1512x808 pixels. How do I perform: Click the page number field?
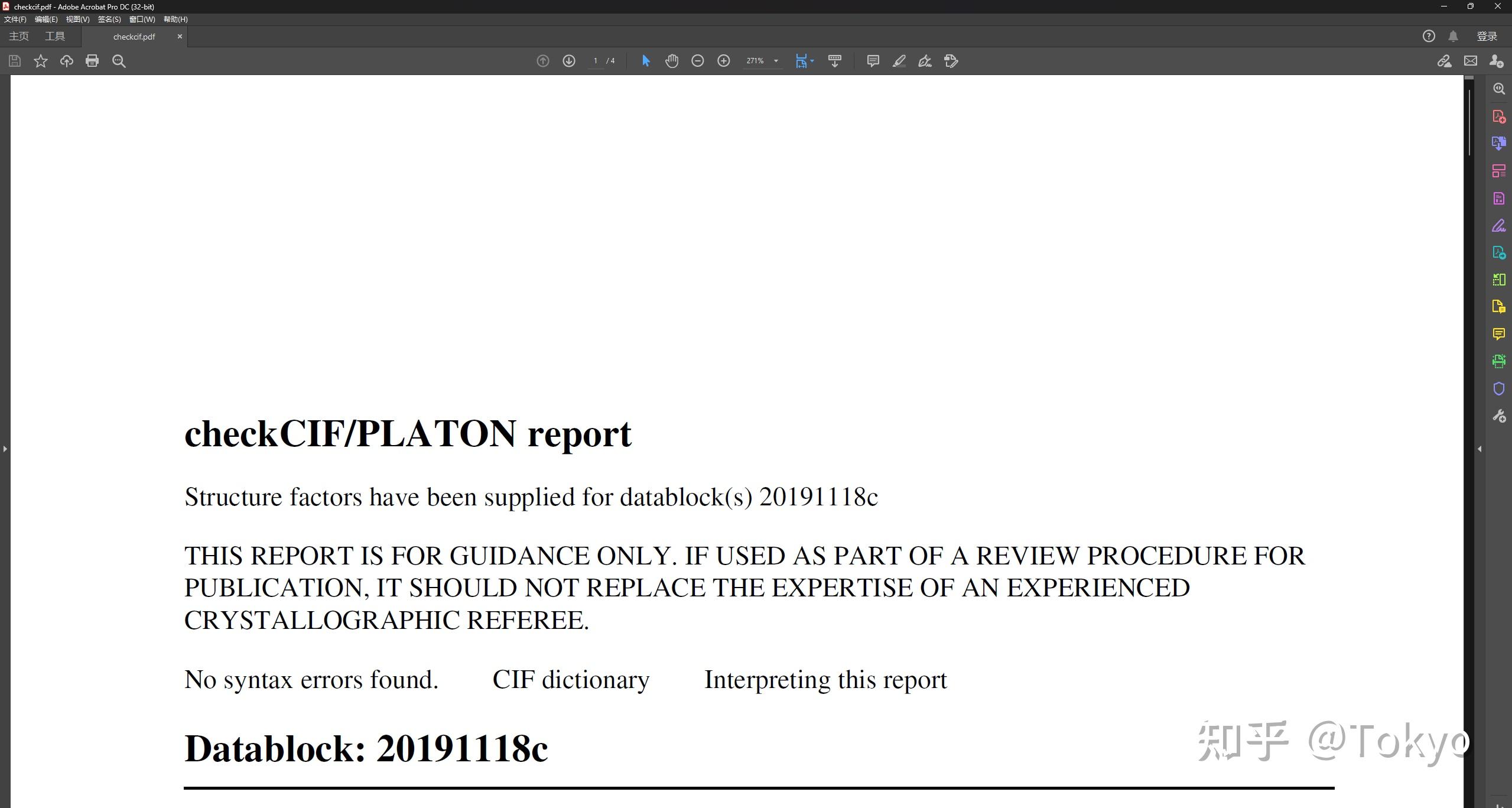tap(596, 61)
